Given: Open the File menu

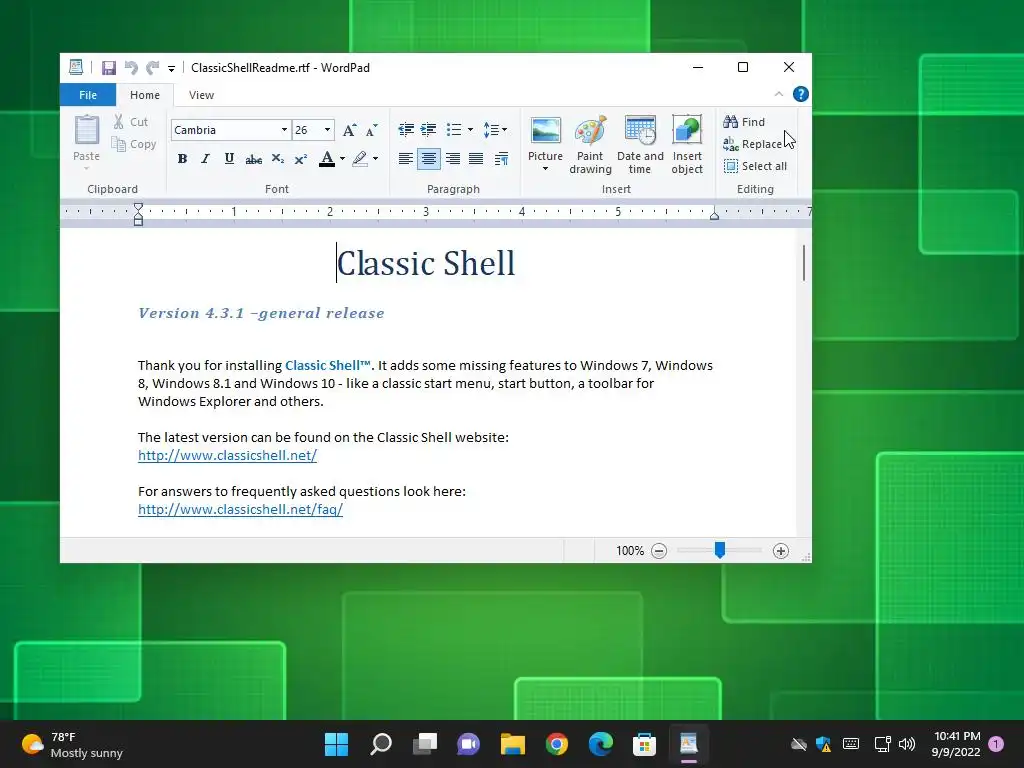Looking at the screenshot, I should pyautogui.click(x=88, y=95).
